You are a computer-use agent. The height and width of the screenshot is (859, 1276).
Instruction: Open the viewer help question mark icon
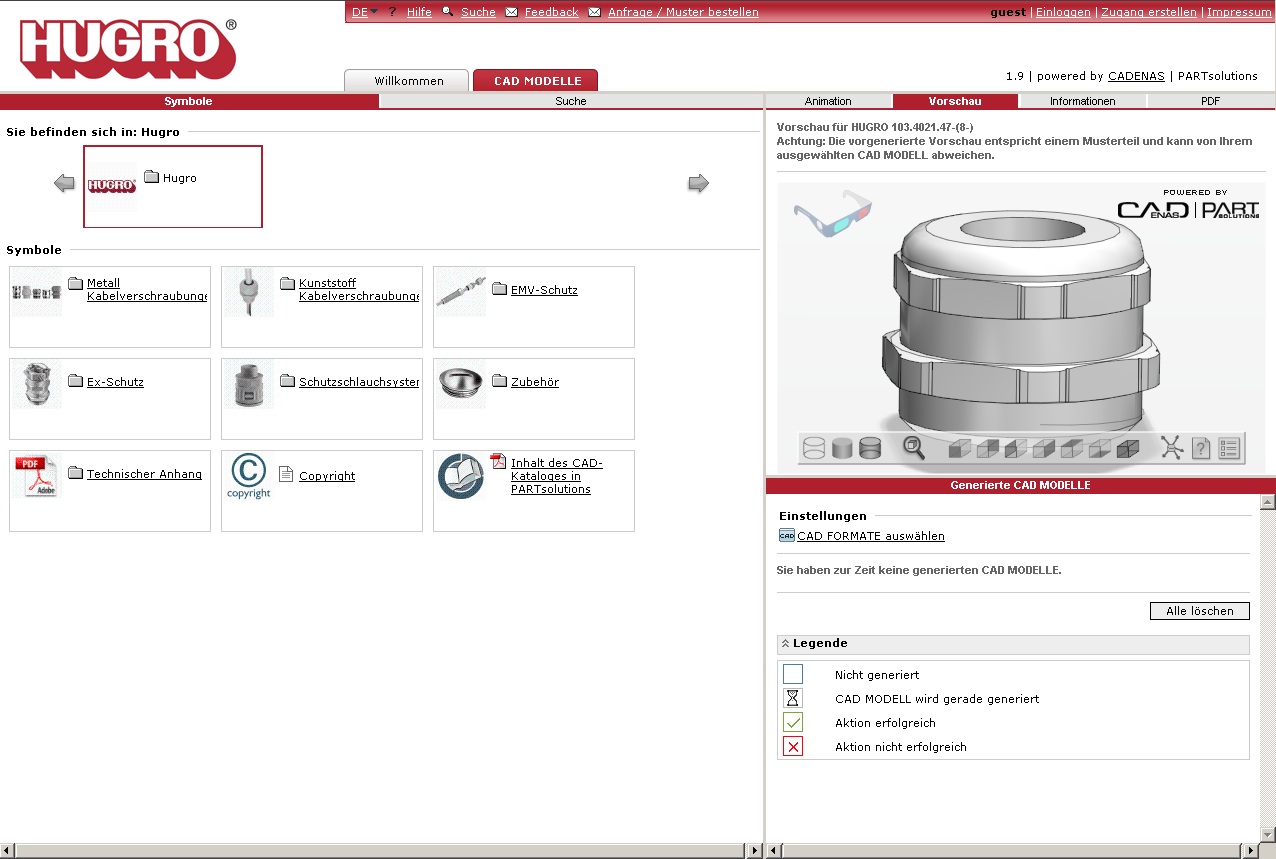coord(1201,448)
